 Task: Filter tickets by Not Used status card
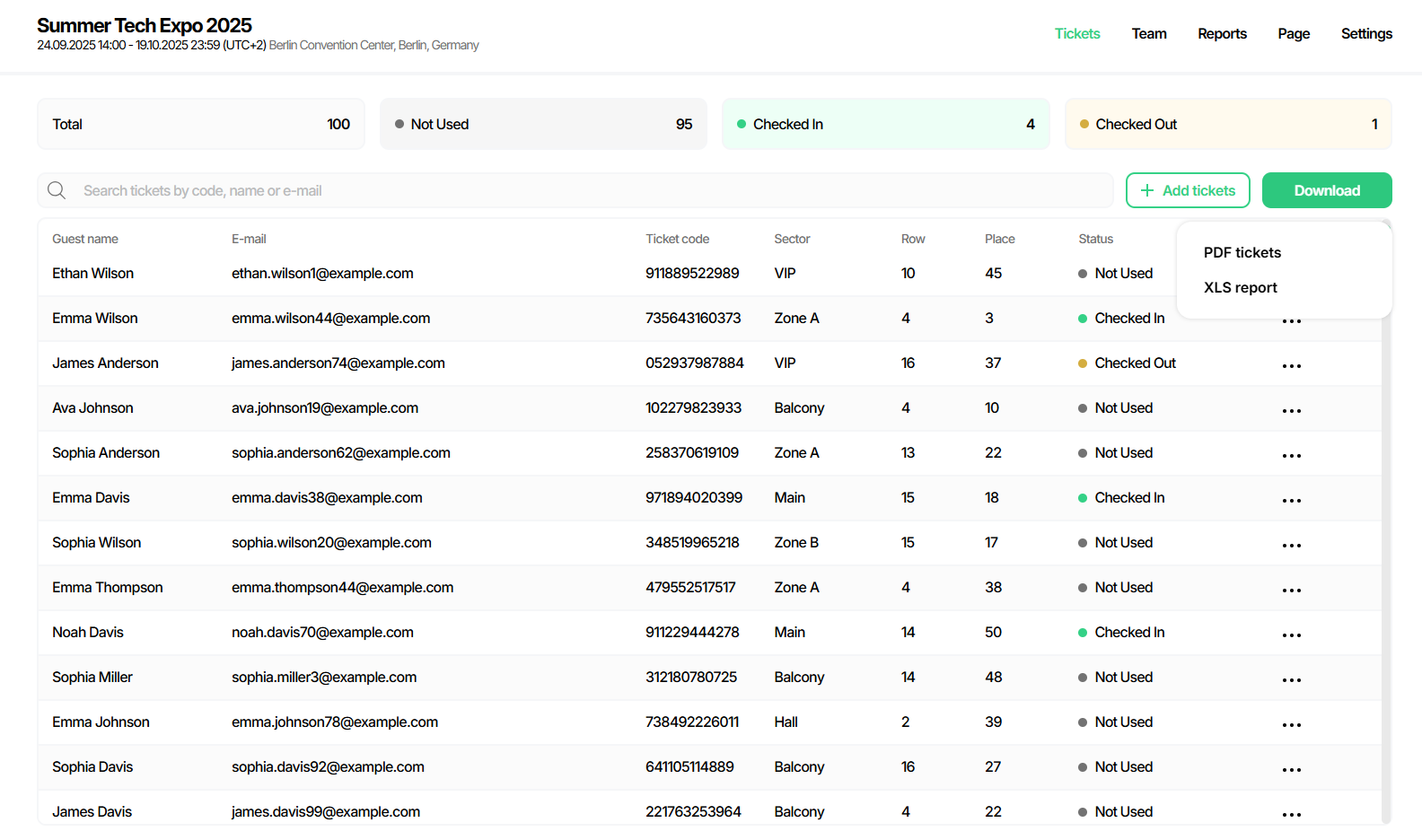tap(543, 124)
